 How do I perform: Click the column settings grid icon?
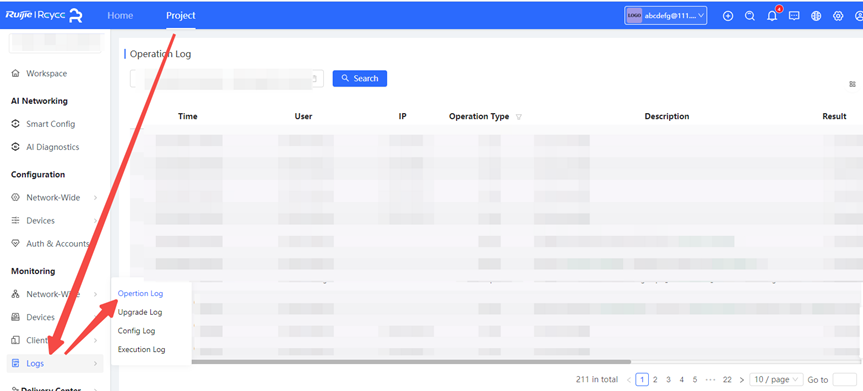click(853, 84)
